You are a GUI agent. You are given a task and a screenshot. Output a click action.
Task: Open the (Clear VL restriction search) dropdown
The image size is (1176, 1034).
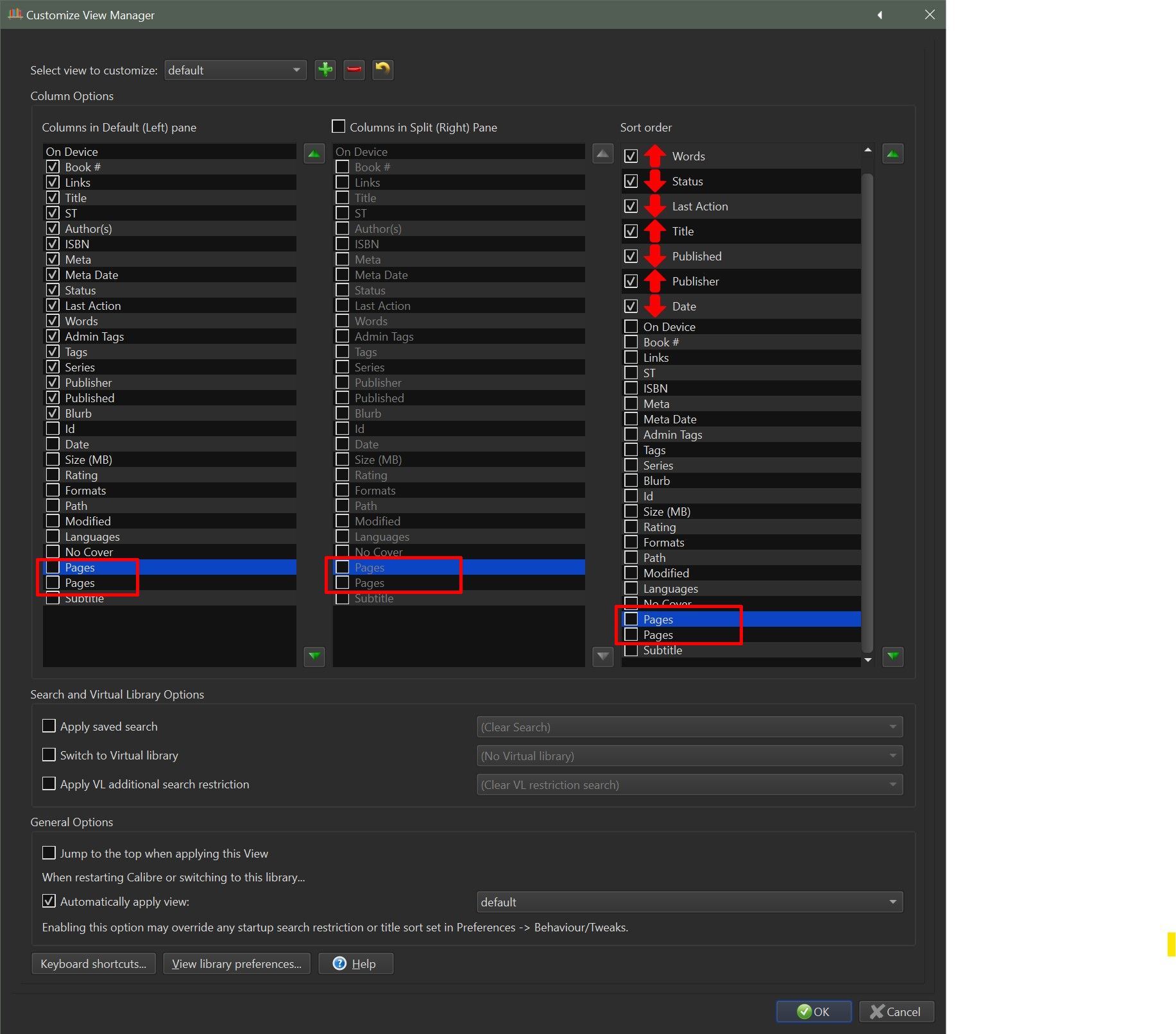(690, 784)
